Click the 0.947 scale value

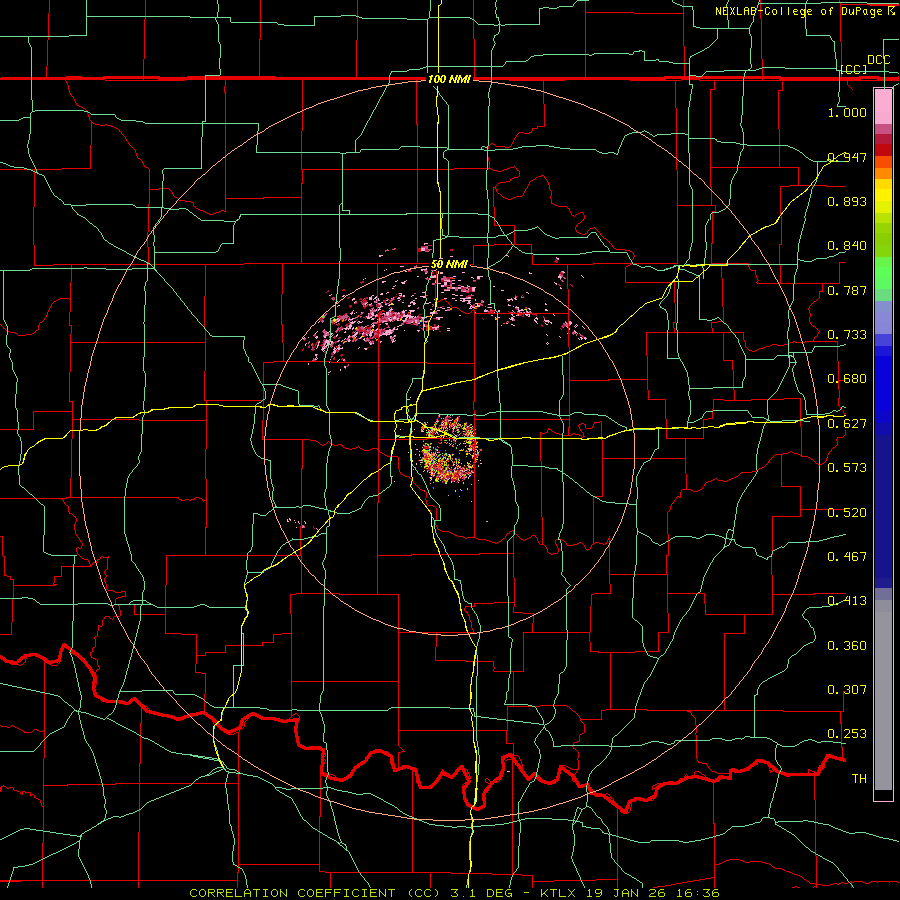(x=847, y=157)
